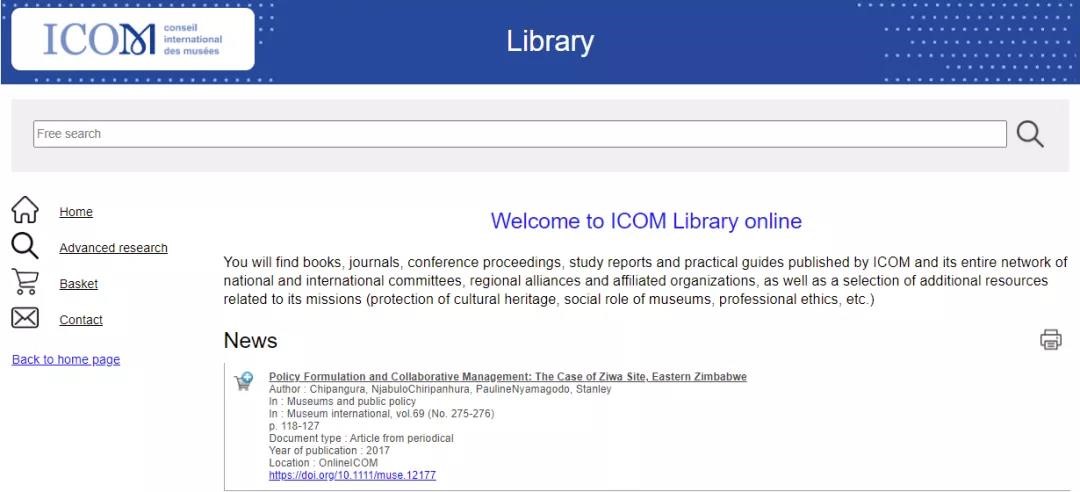Open the doi.org/10.1111/muse.12177 link
The height and width of the screenshot is (492, 1080).
(352, 475)
